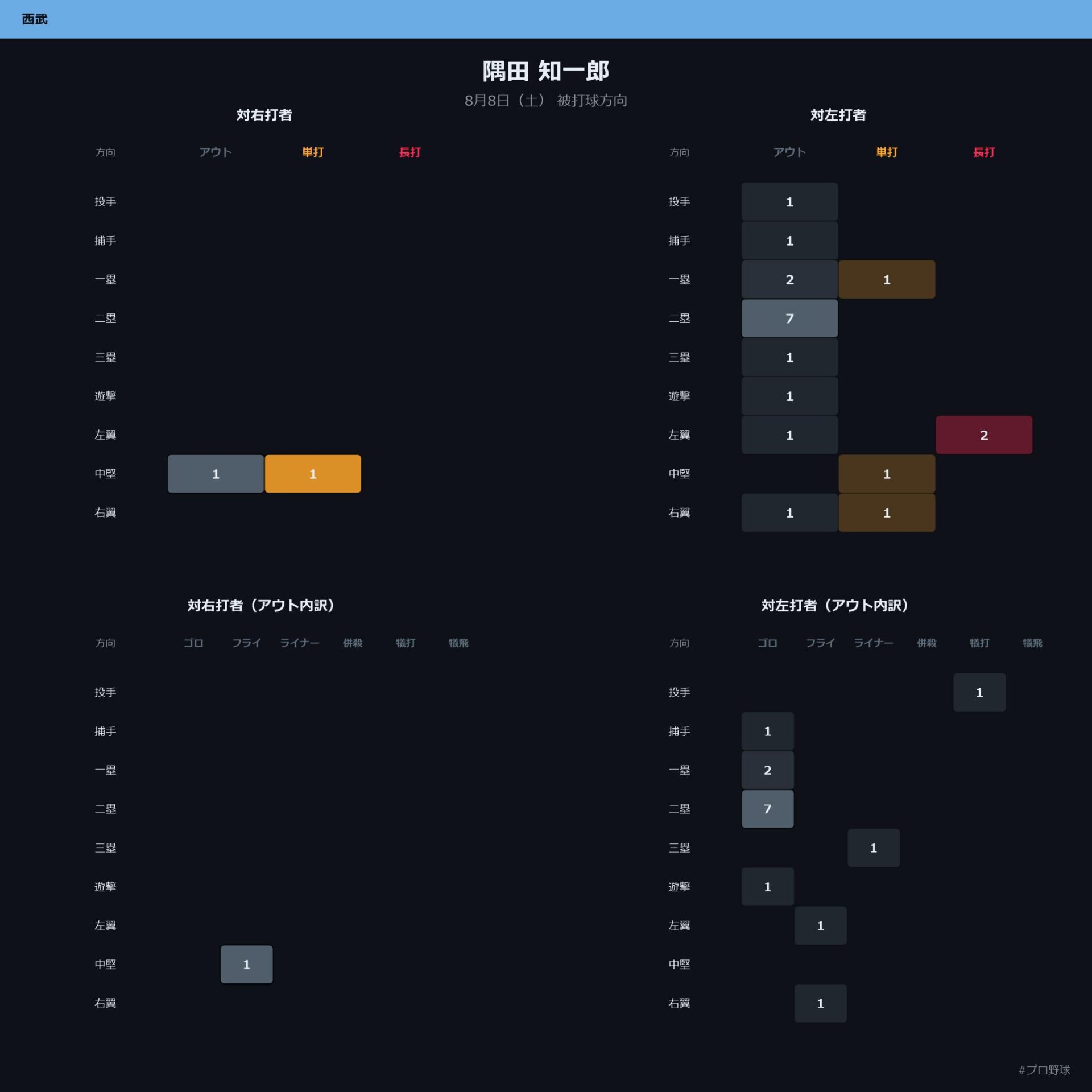Select the 犠打 cell in 投手 row breakdown
This screenshot has width=1092, height=1092.
[x=979, y=692]
